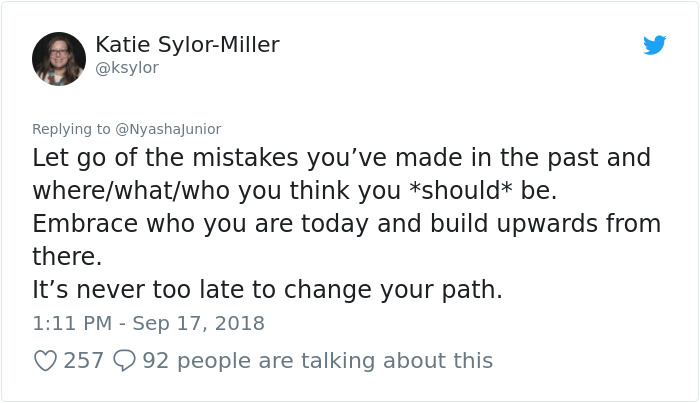Open the Katie Sylor-Miller display name
Image resolution: width=700 pixels, height=403 pixels.
click(x=188, y=45)
